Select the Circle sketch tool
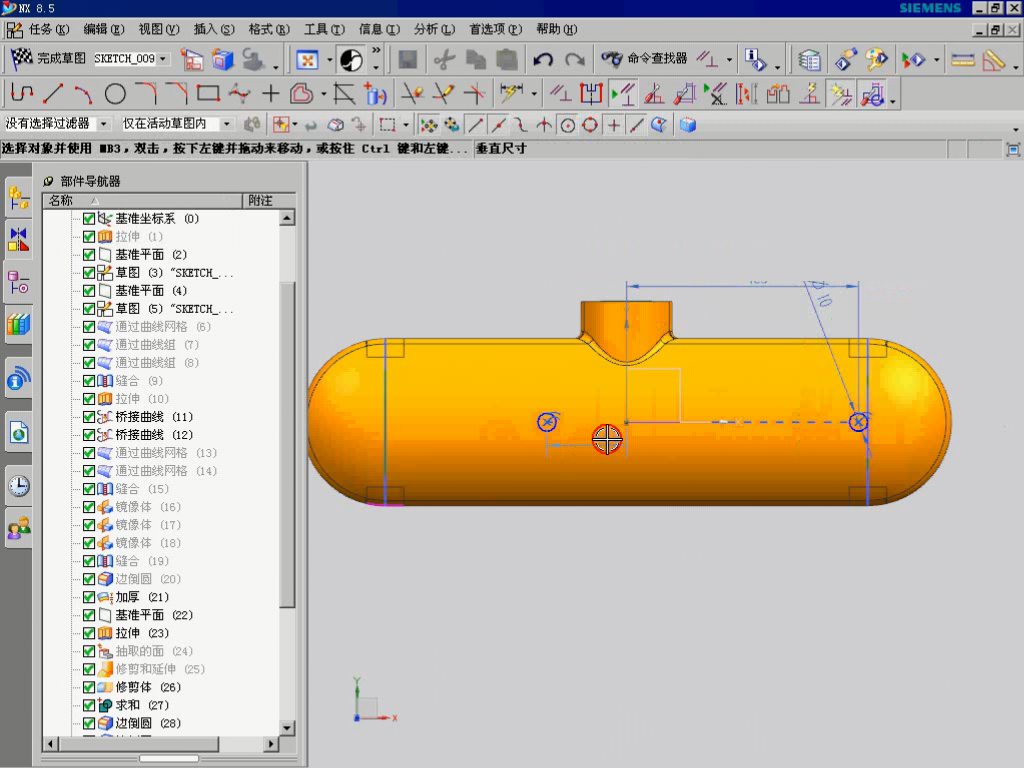Screen dimensions: 1024x768 click(x=115, y=93)
